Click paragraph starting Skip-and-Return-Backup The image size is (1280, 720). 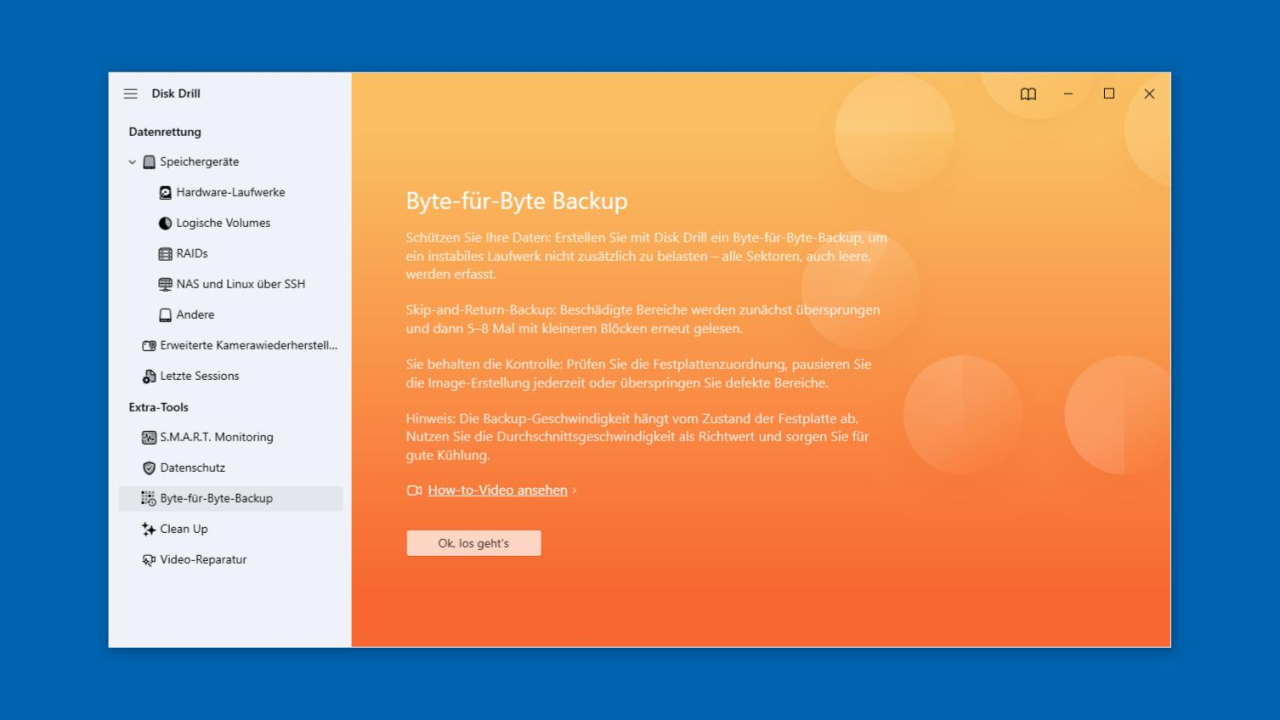pos(643,319)
